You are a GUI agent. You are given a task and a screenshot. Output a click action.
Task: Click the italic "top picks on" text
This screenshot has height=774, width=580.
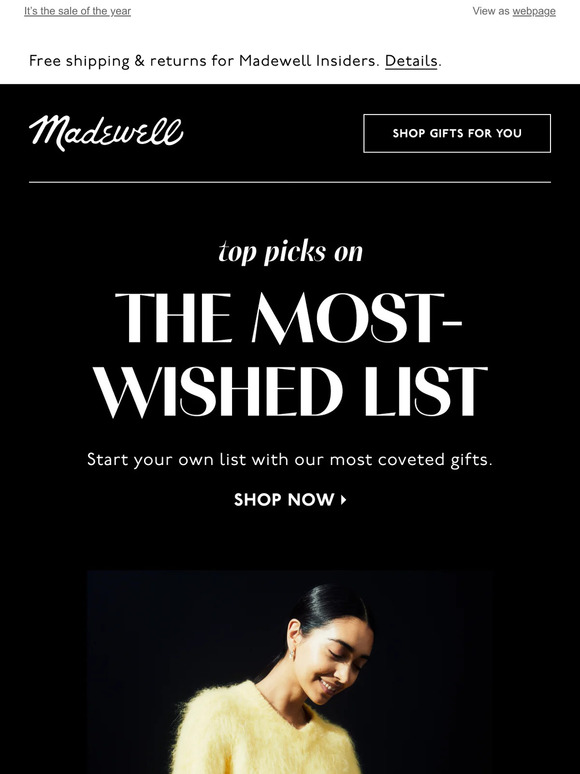[x=290, y=252]
